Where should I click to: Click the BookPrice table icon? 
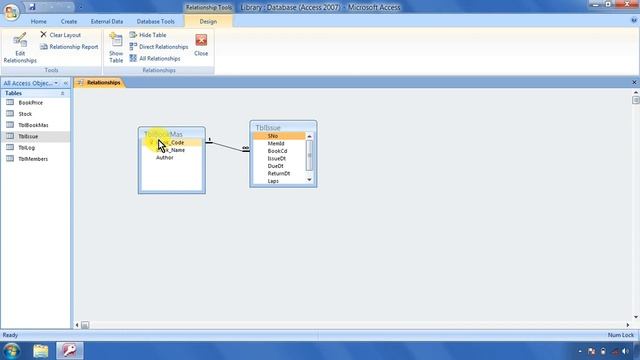10,102
